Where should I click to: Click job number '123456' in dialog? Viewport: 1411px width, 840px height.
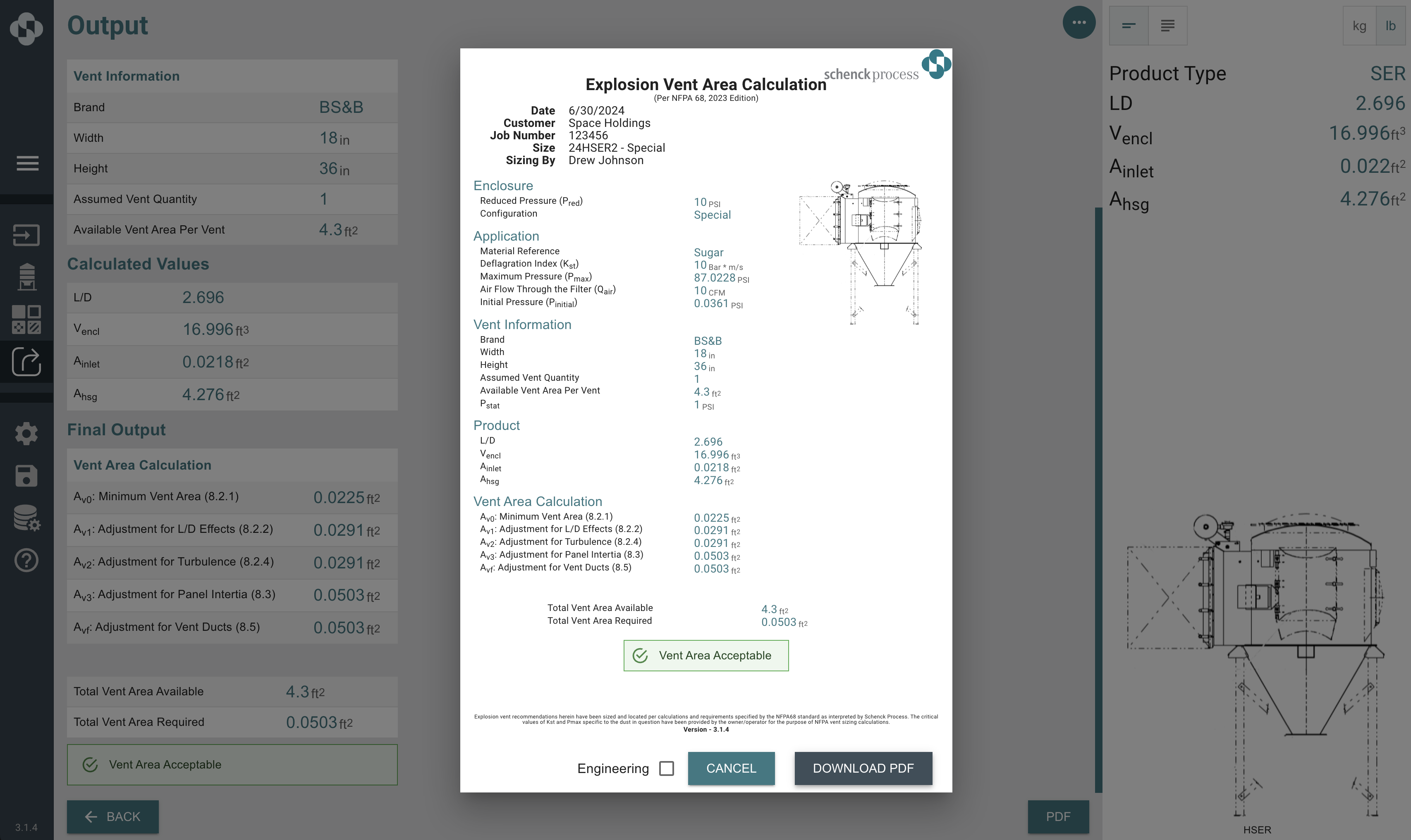click(588, 135)
